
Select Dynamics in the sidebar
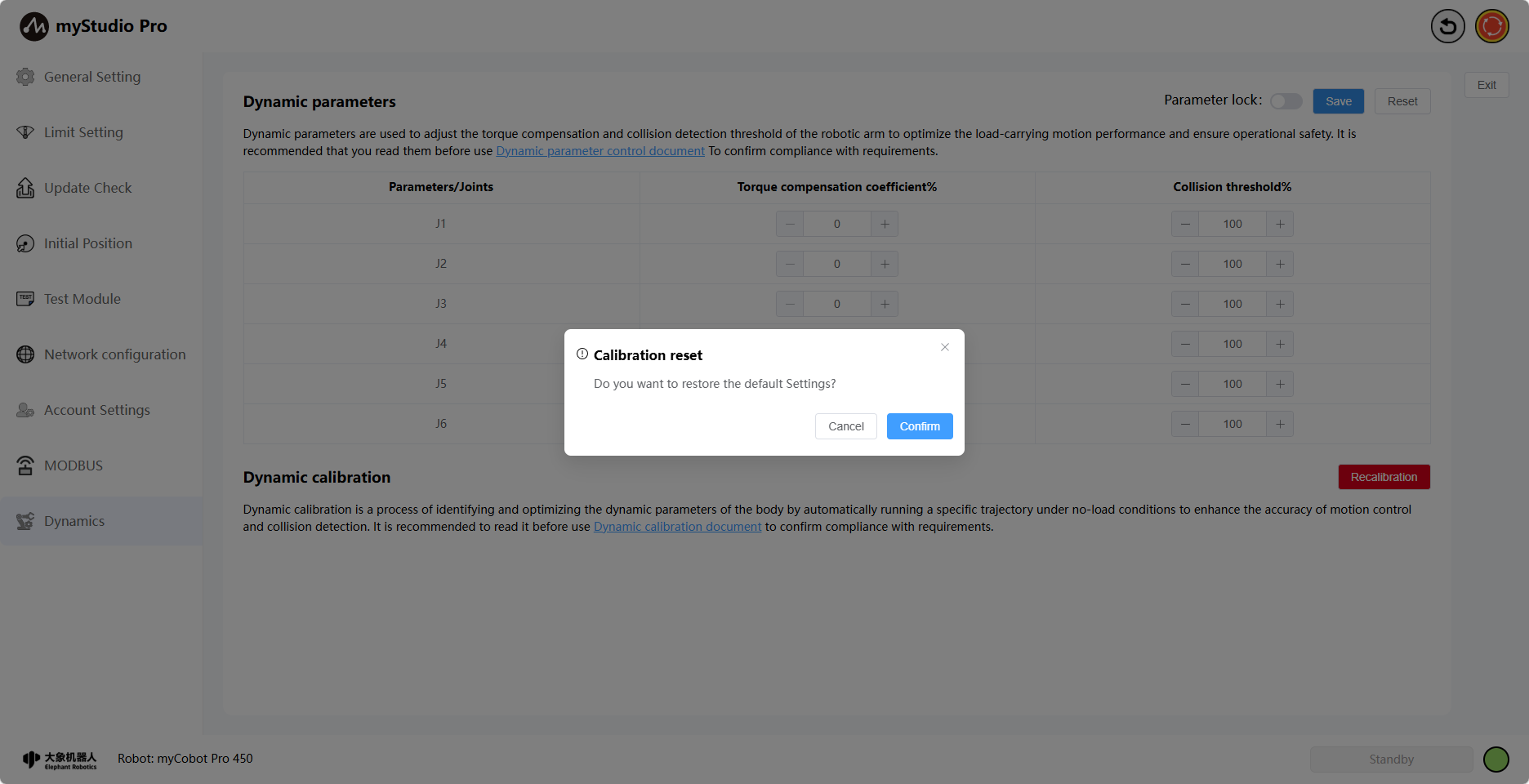(74, 521)
